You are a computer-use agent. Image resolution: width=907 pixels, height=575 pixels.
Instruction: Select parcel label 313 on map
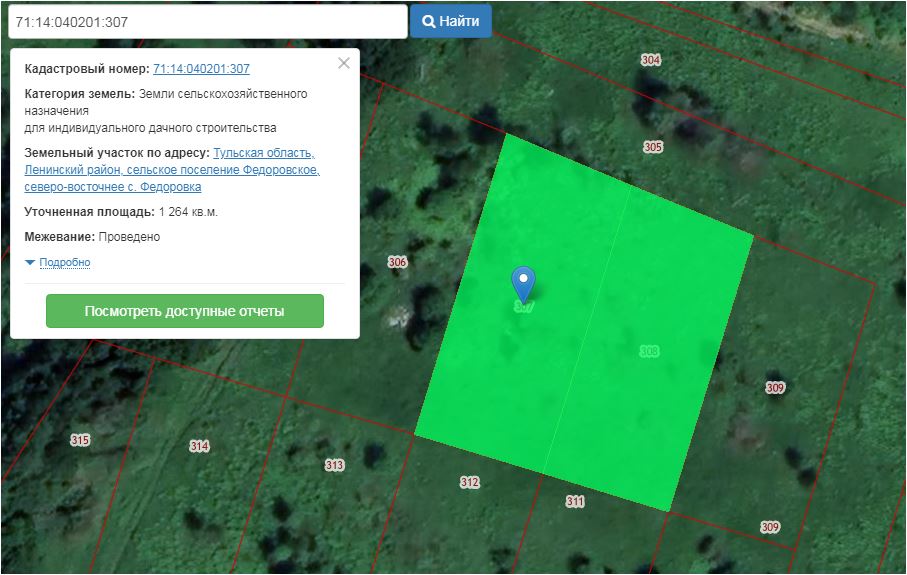(334, 465)
